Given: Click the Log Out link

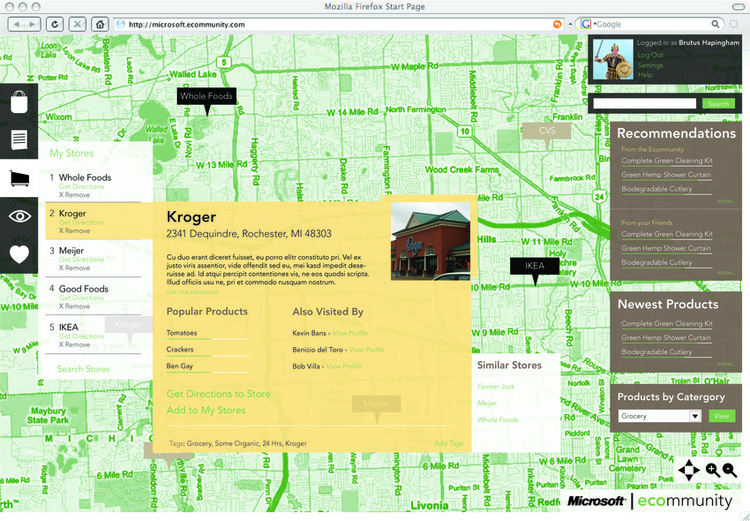Looking at the screenshot, I should coord(650,55).
